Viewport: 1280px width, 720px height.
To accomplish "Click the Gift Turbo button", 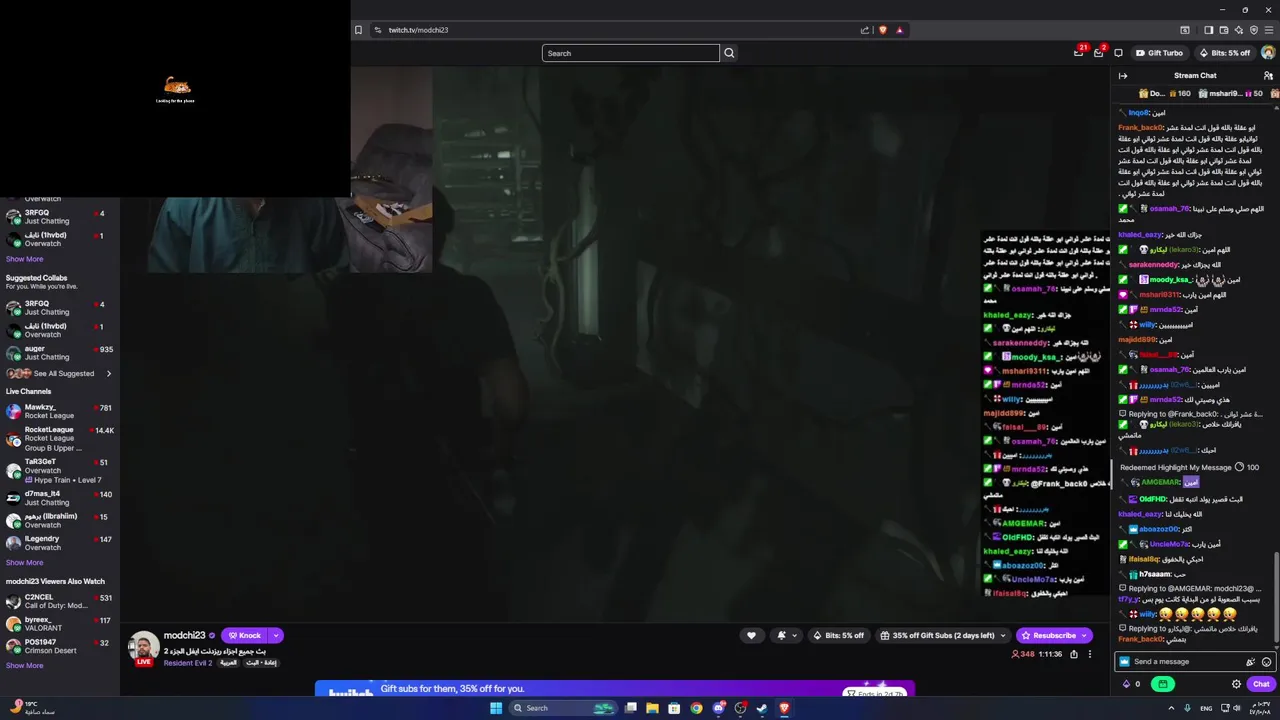I will click(x=1160, y=53).
